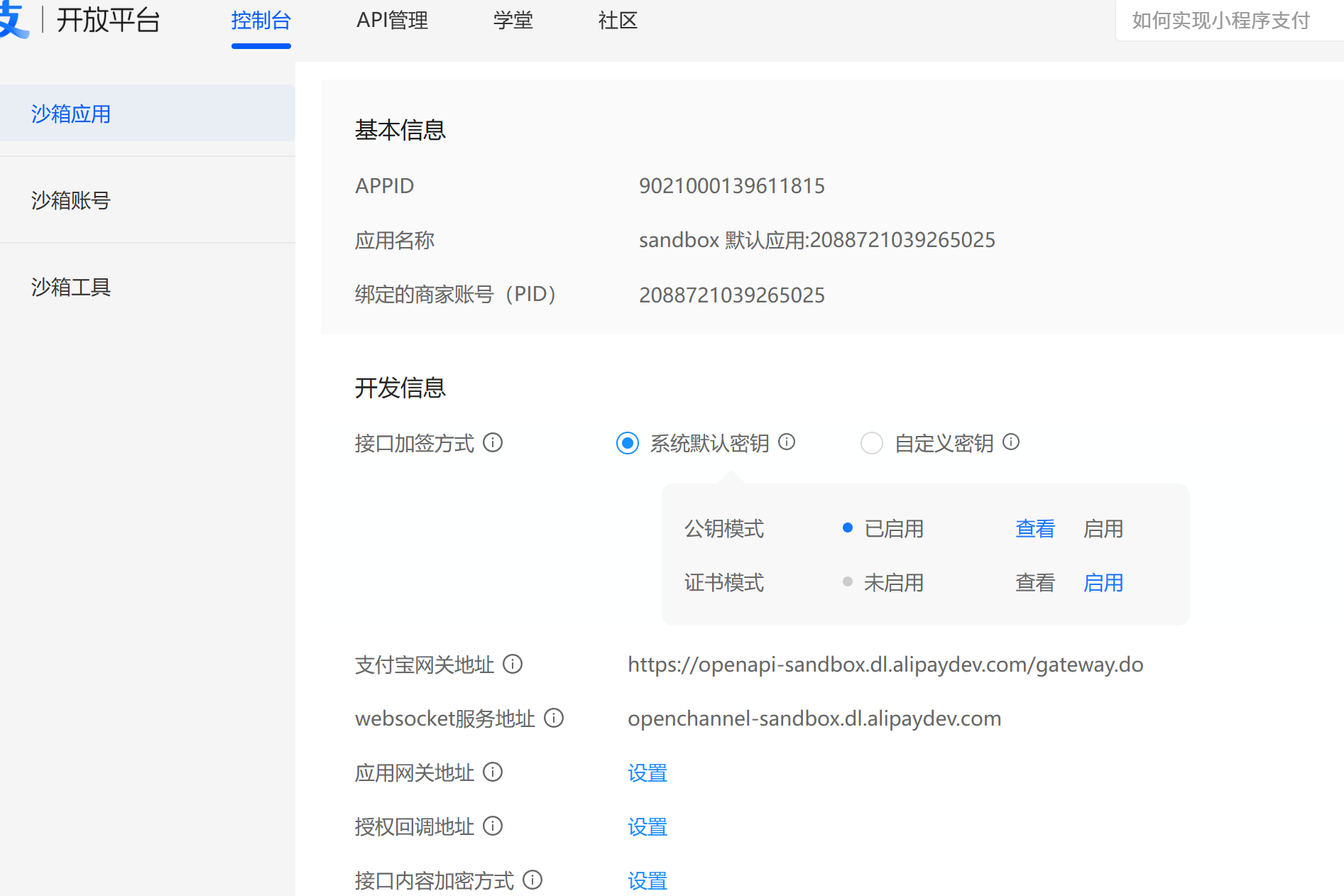Click the gateway URL openapi-sandbox.dl.alipaydev.com
The image size is (1344, 896).
click(885, 665)
